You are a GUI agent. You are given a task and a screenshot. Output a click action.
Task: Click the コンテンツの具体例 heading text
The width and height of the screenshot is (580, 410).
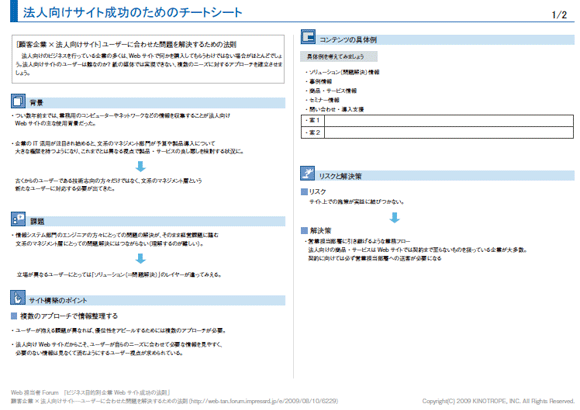[348, 40]
